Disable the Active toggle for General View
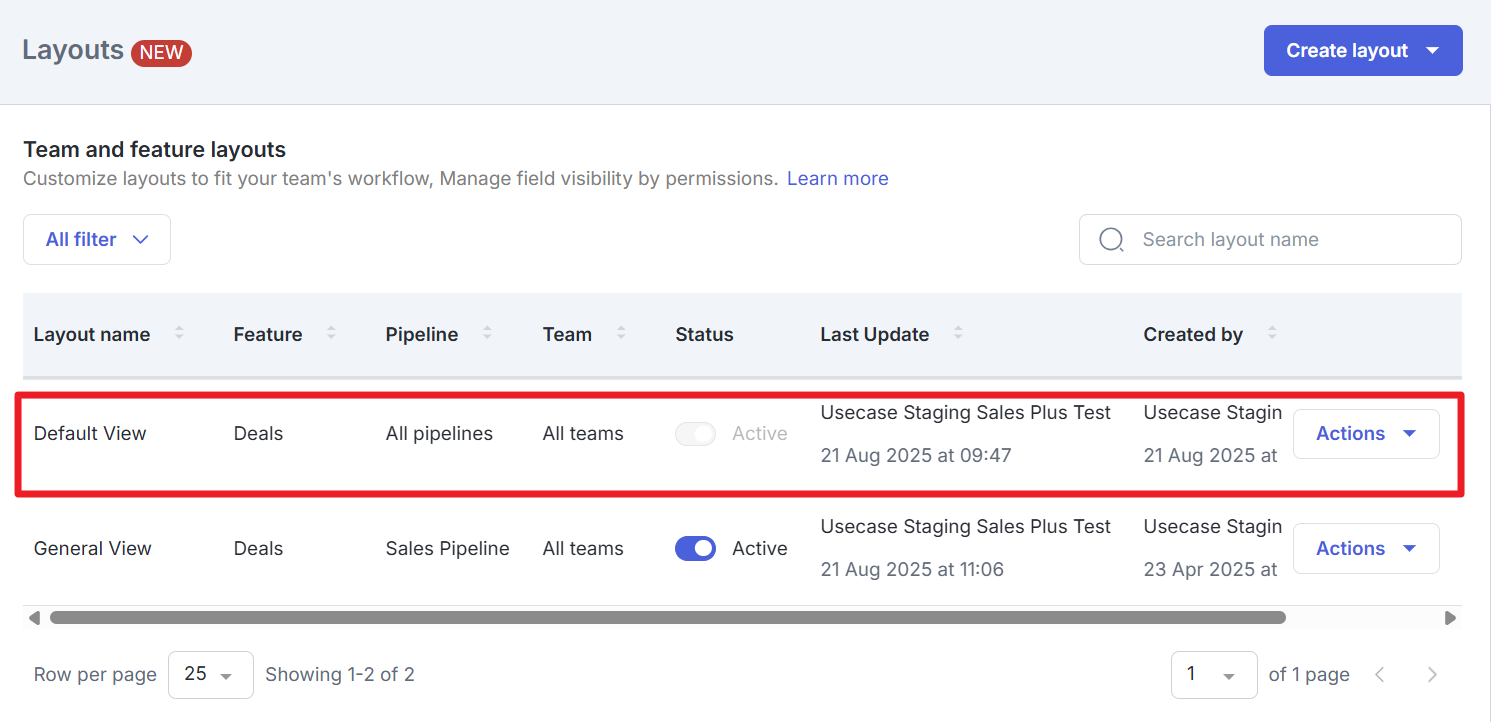The width and height of the screenshot is (1491, 722). click(x=695, y=548)
